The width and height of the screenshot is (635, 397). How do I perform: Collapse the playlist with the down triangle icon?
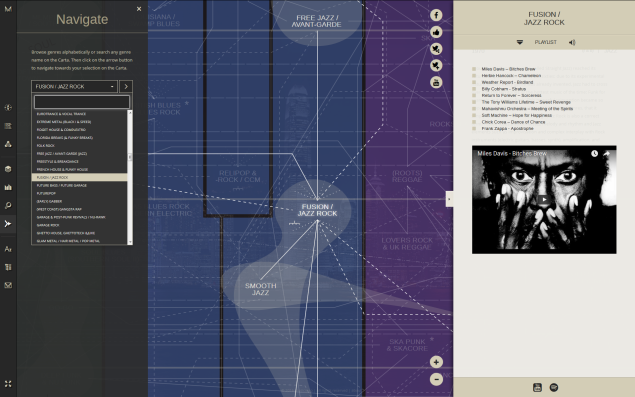520,42
